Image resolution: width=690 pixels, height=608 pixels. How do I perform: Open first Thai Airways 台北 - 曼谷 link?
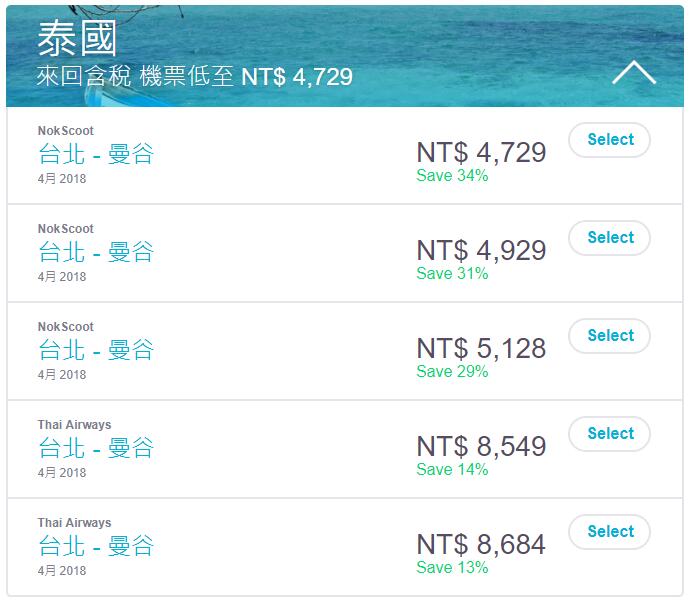click(x=96, y=449)
